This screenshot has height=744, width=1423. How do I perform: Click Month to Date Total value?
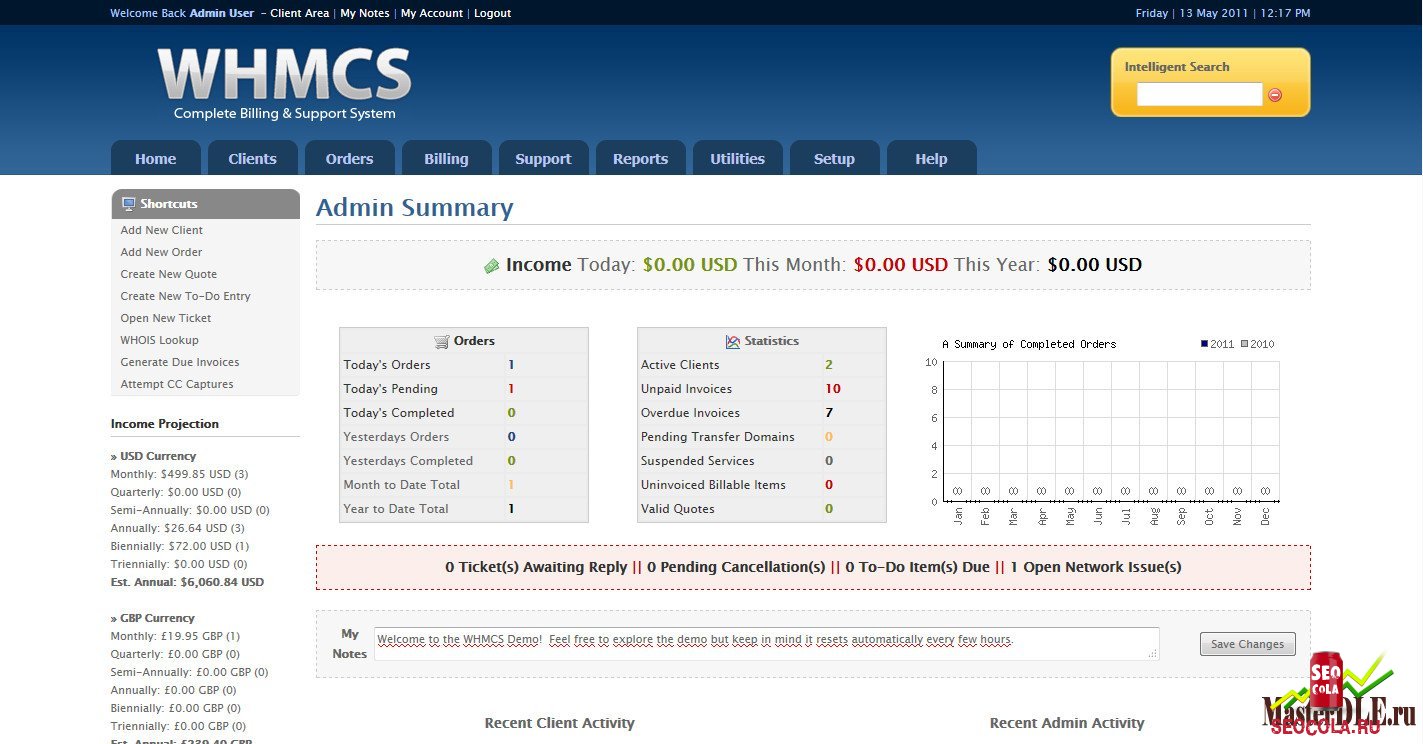point(511,485)
